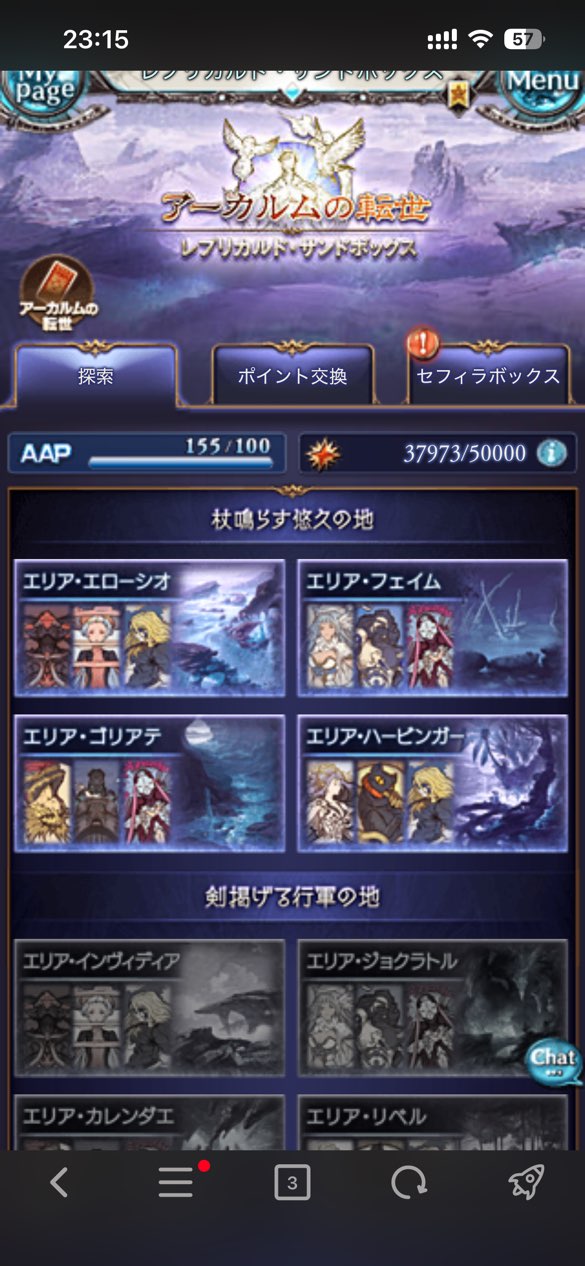Show the browser tabs counter
Screen dimensions: 585x1266
click(x=292, y=1183)
